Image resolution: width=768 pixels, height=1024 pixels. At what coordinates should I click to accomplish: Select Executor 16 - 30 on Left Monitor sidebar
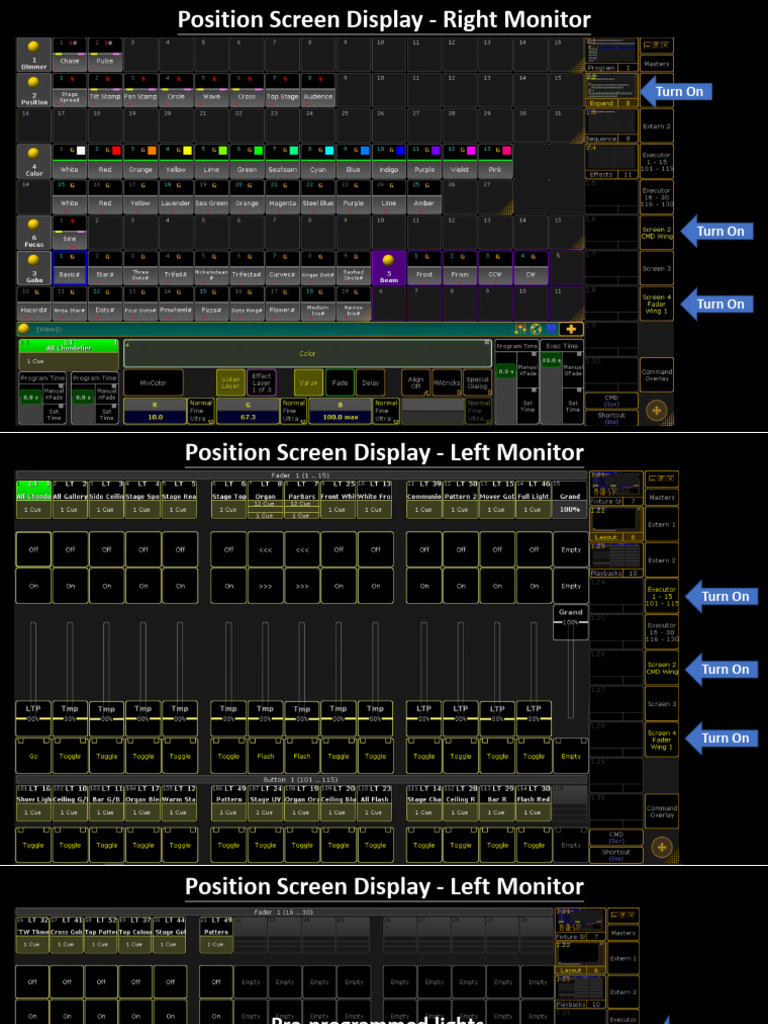click(x=662, y=632)
